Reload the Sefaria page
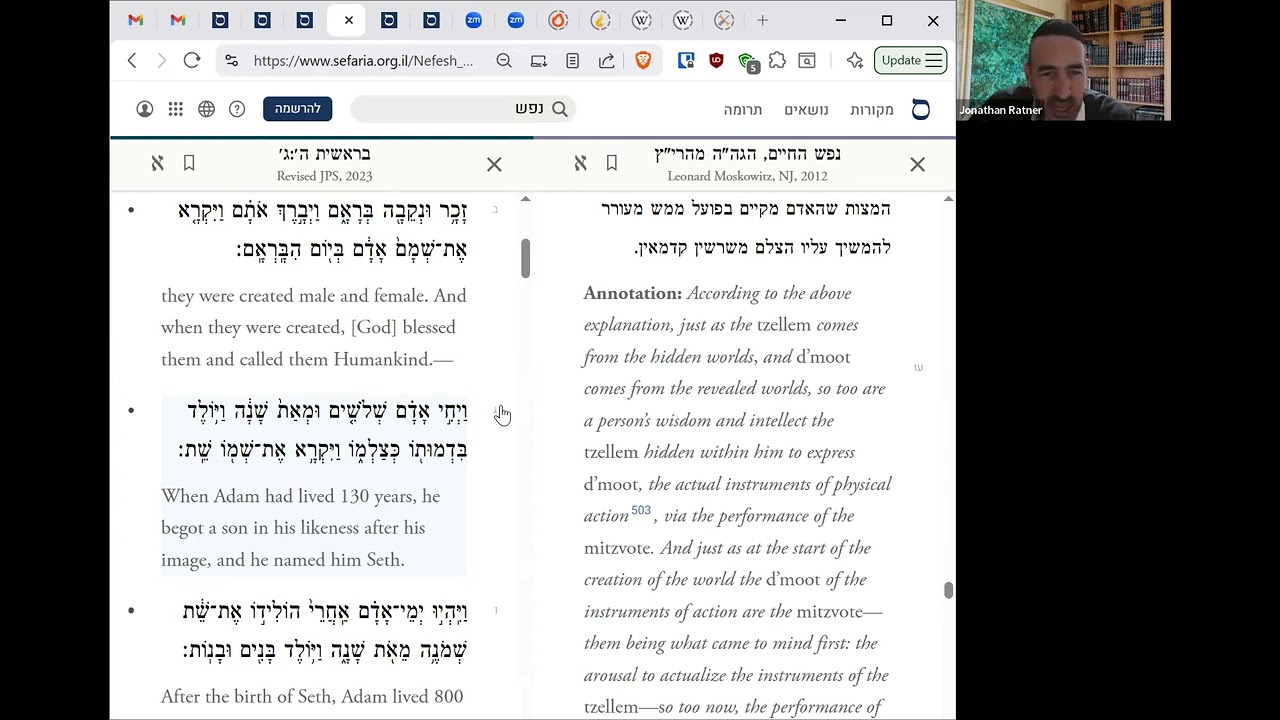 (x=192, y=61)
